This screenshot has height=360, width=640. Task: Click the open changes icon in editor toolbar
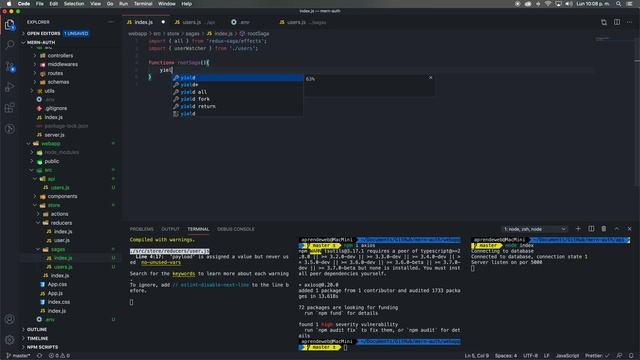[604, 22]
